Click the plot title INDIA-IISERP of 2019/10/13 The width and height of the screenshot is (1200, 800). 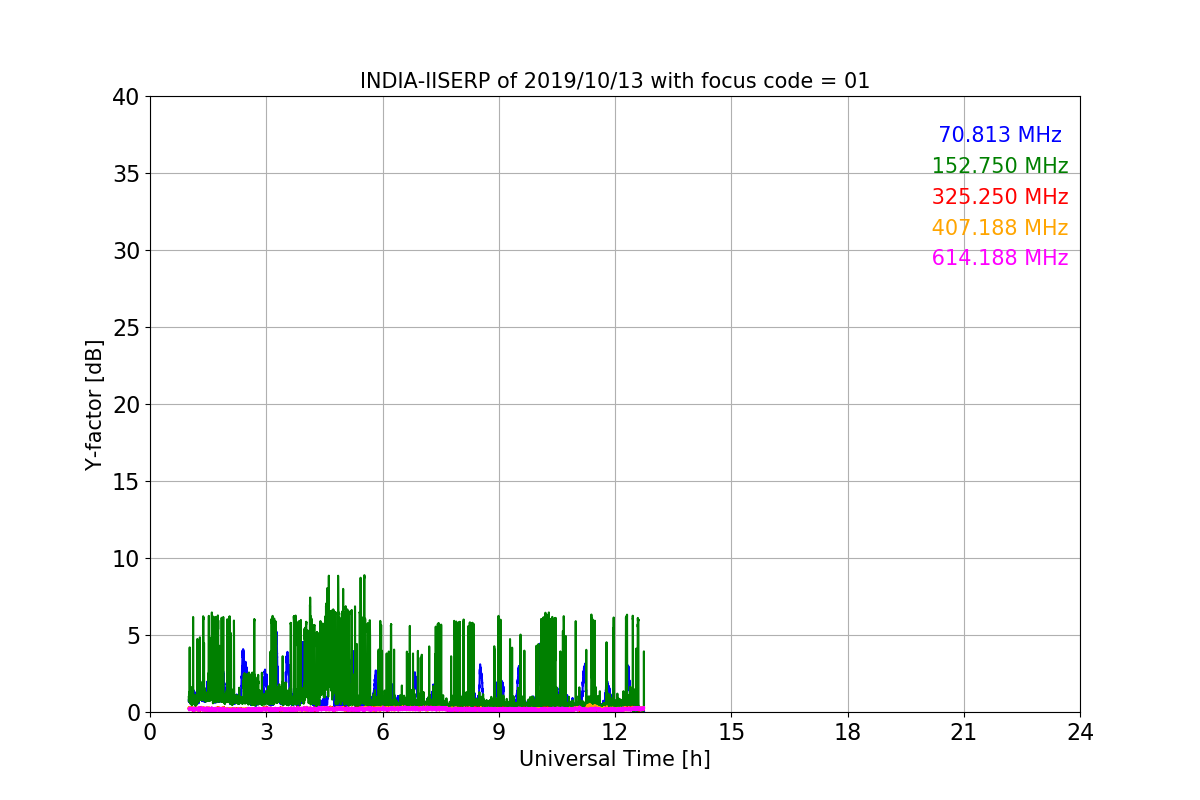[x=615, y=81]
